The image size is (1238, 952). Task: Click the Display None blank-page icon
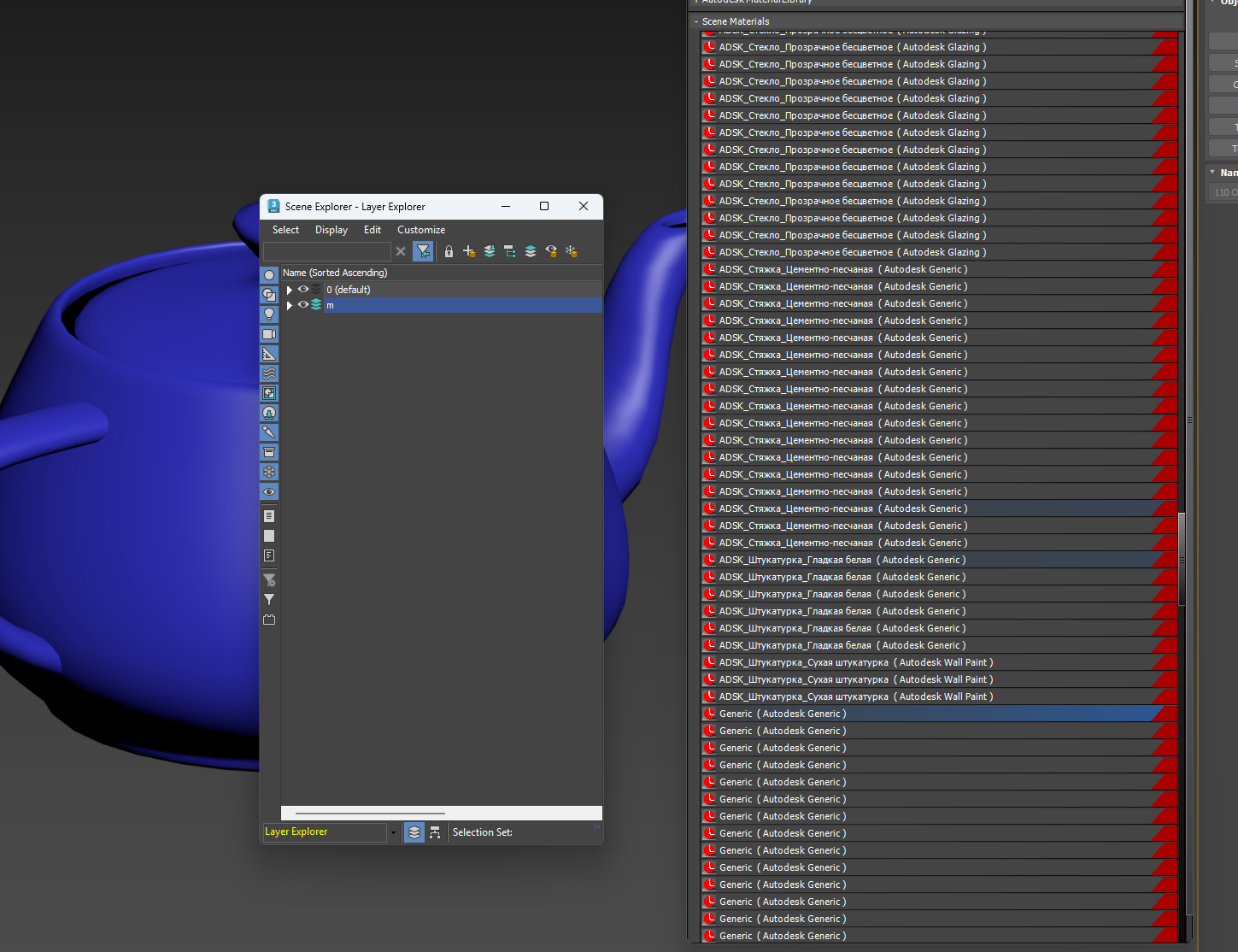269,536
